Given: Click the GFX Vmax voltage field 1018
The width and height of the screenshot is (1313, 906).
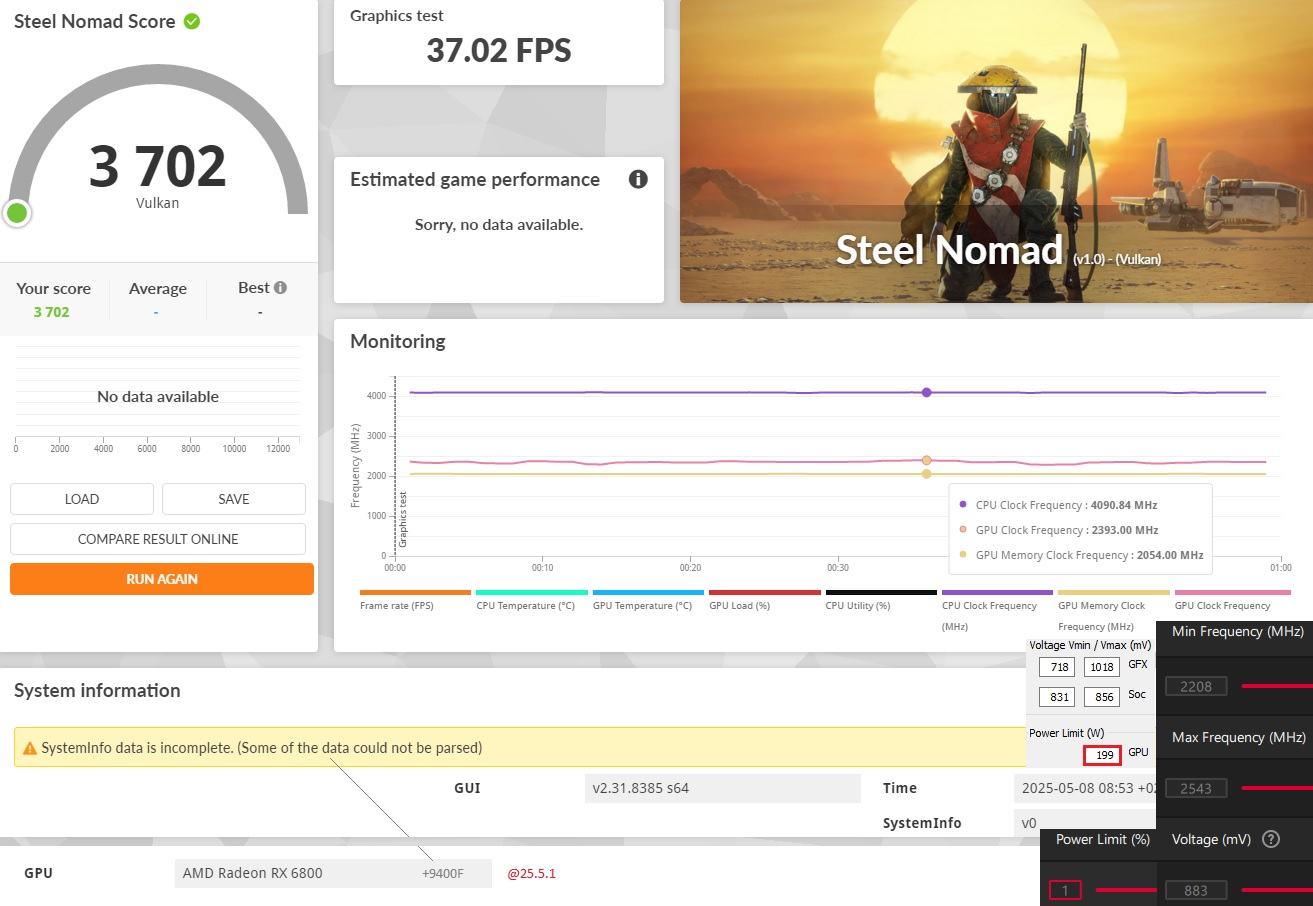Looking at the screenshot, I should (x=1102, y=667).
